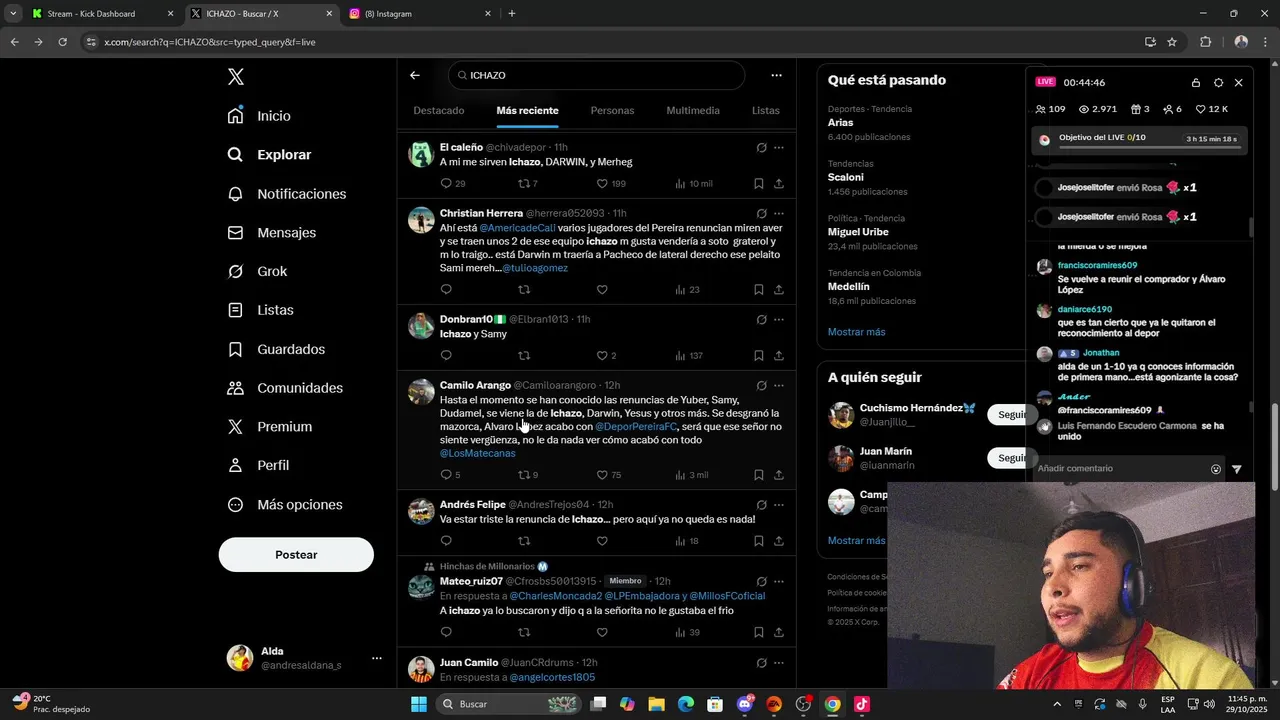The width and height of the screenshot is (1280, 720).
Task: Like Andrés Felipe's post
Action: [x=602, y=542]
